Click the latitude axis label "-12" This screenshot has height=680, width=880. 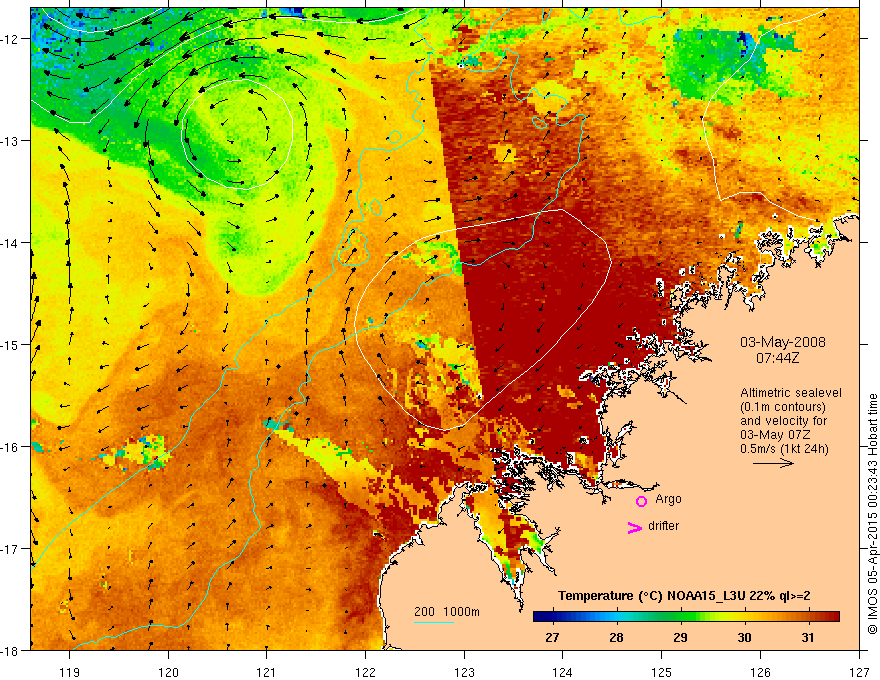tap(10, 39)
